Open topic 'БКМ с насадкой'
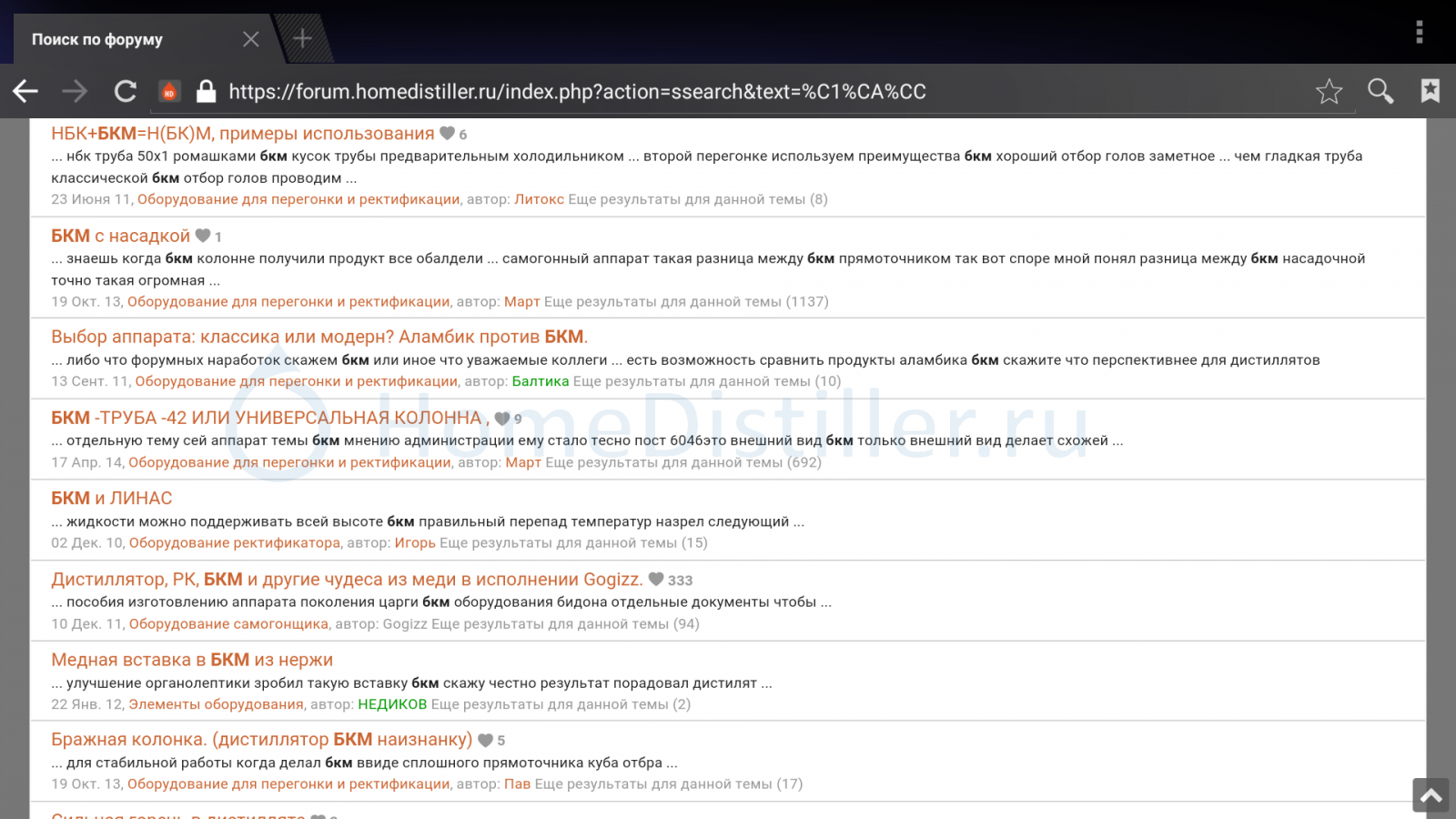 tap(120, 236)
